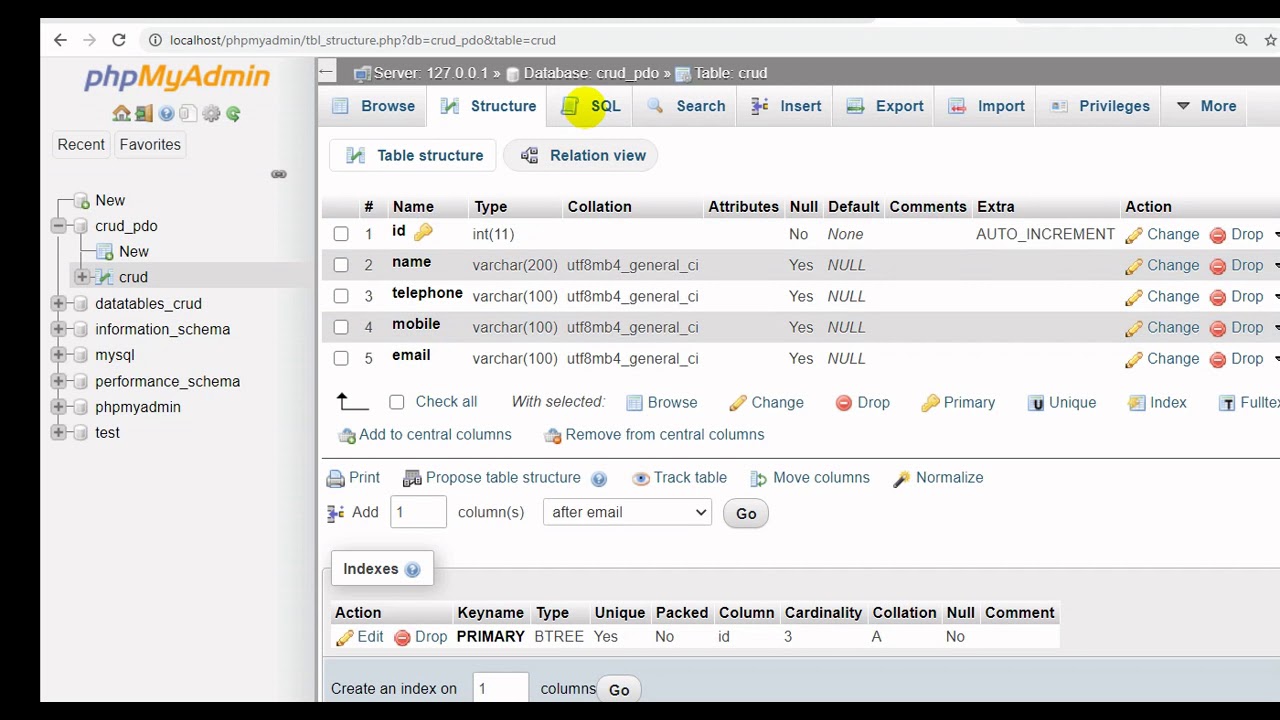Click Browse in With selected row
The height and width of the screenshot is (720, 1280).
coord(661,402)
